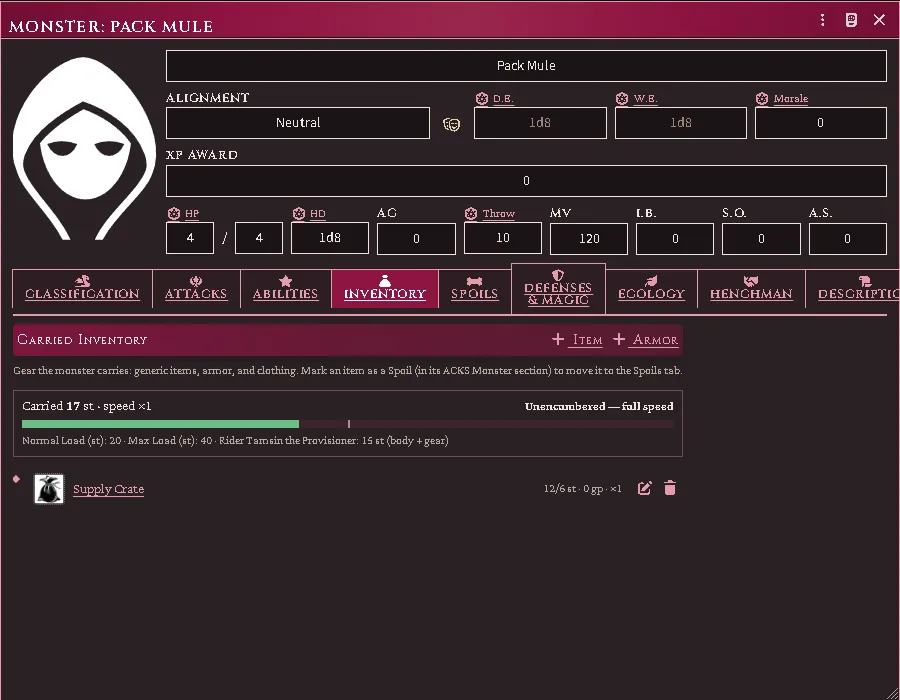
Task: Delete the Supply Crate item
Action: 670,488
